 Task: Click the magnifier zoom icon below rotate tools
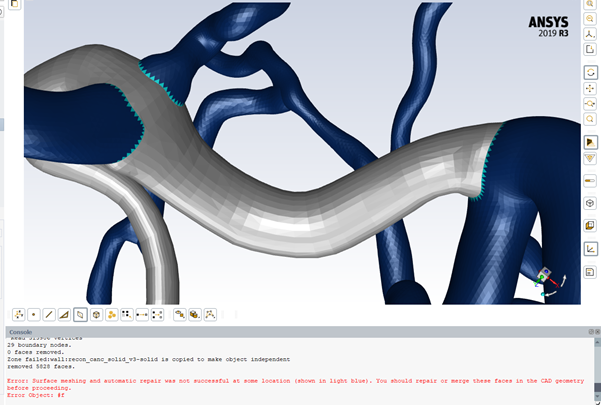[590, 119]
